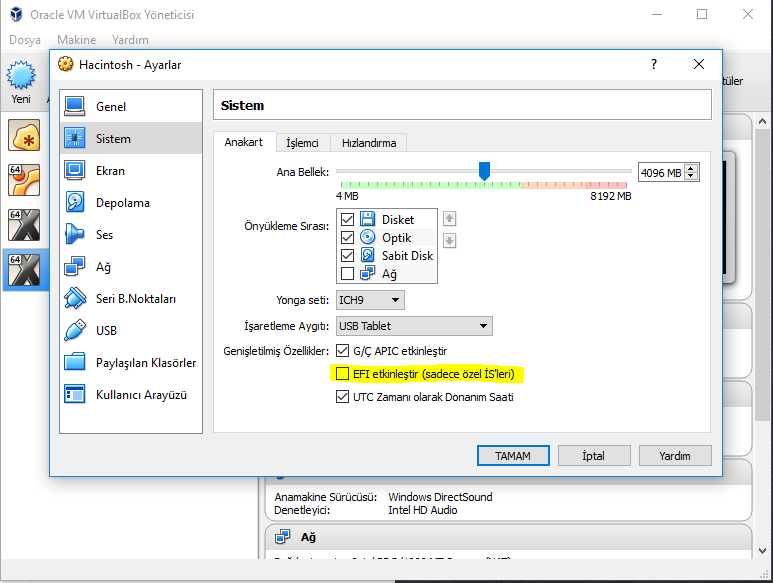Click main window scrollbar up arrow
This screenshot has height=583, width=773.
click(x=762, y=121)
